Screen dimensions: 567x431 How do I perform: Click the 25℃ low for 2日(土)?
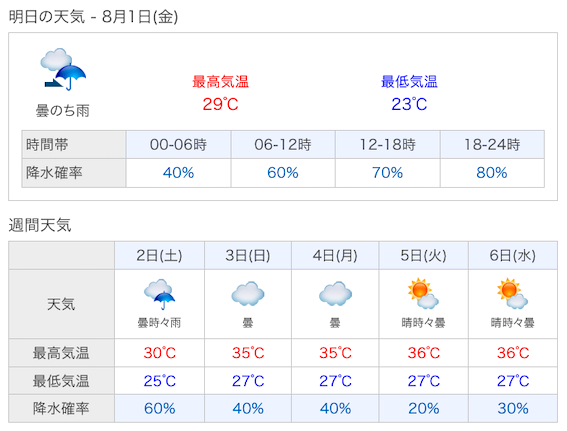159,381
